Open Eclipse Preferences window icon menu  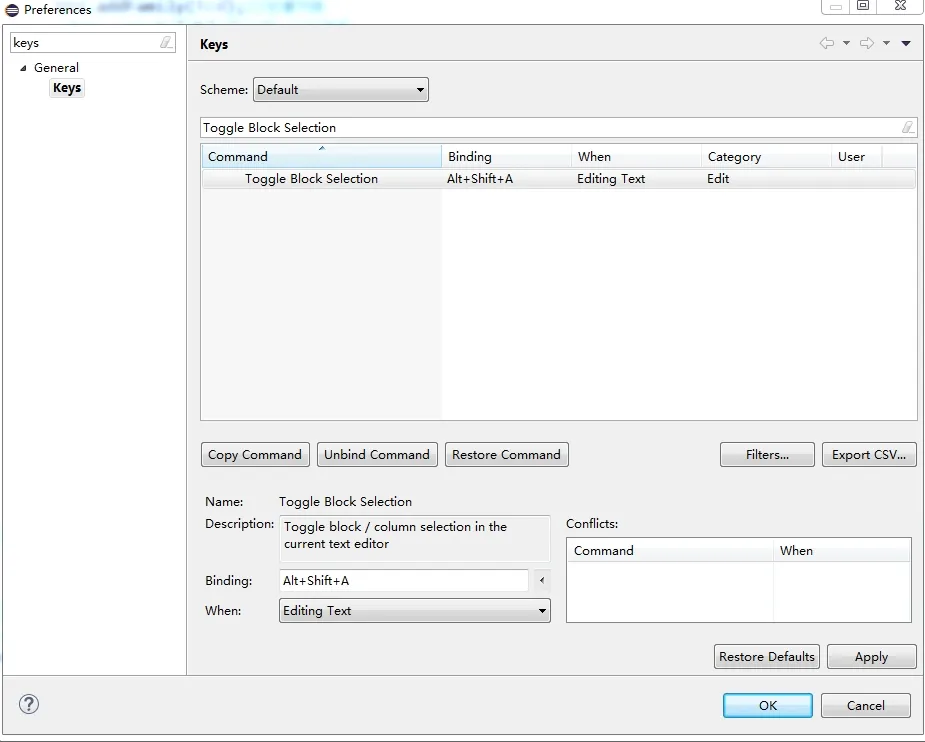pyautogui.click(x=12, y=10)
